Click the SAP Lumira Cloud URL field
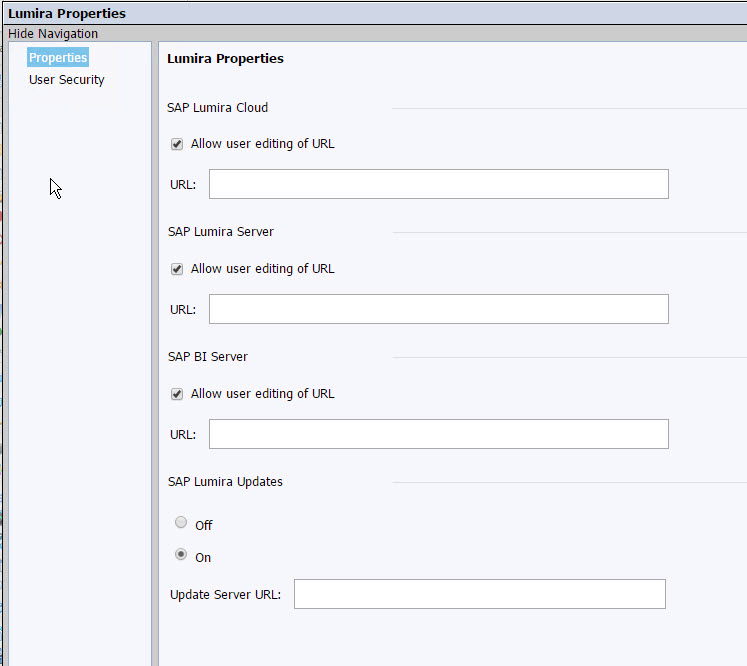The image size is (747, 666). 438,184
